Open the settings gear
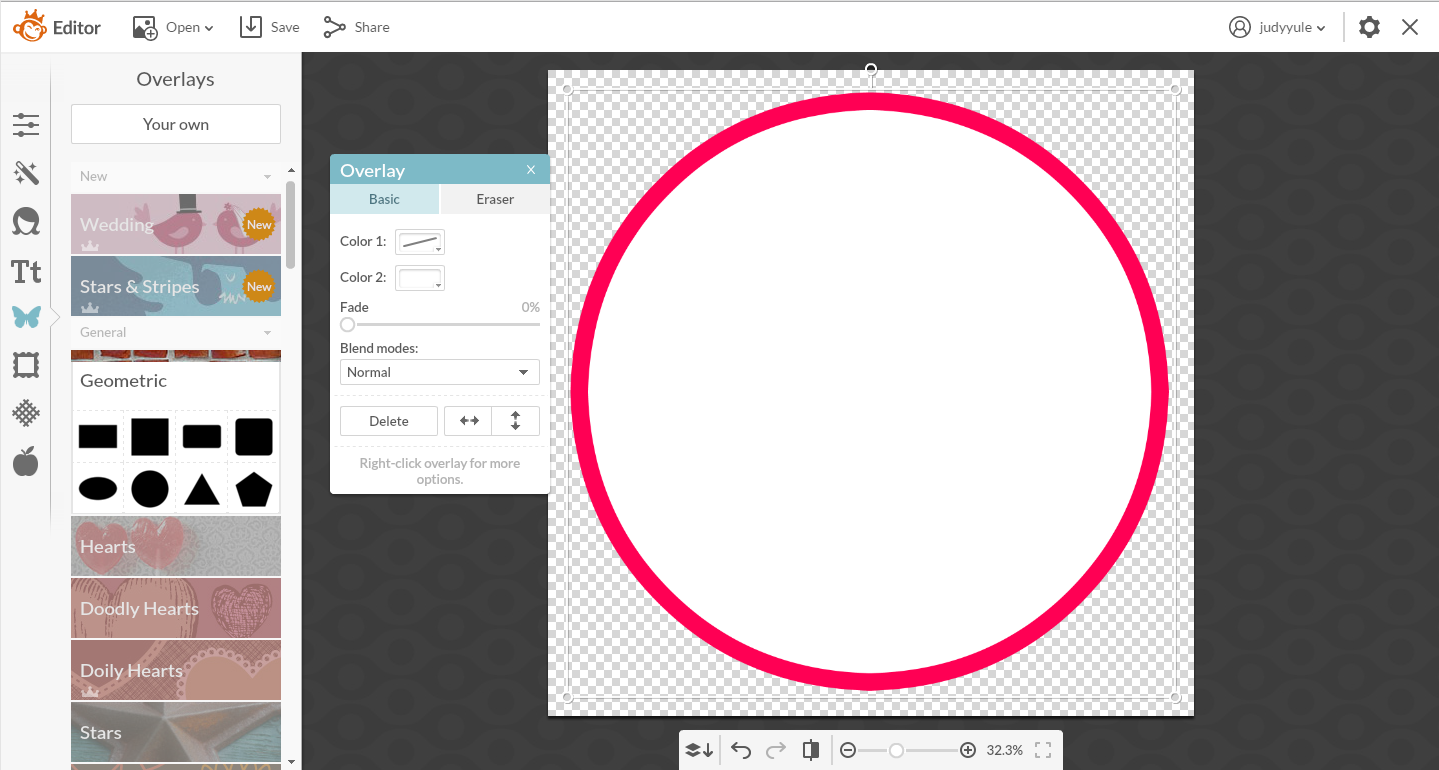Image resolution: width=1439 pixels, height=770 pixels. [1369, 27]
